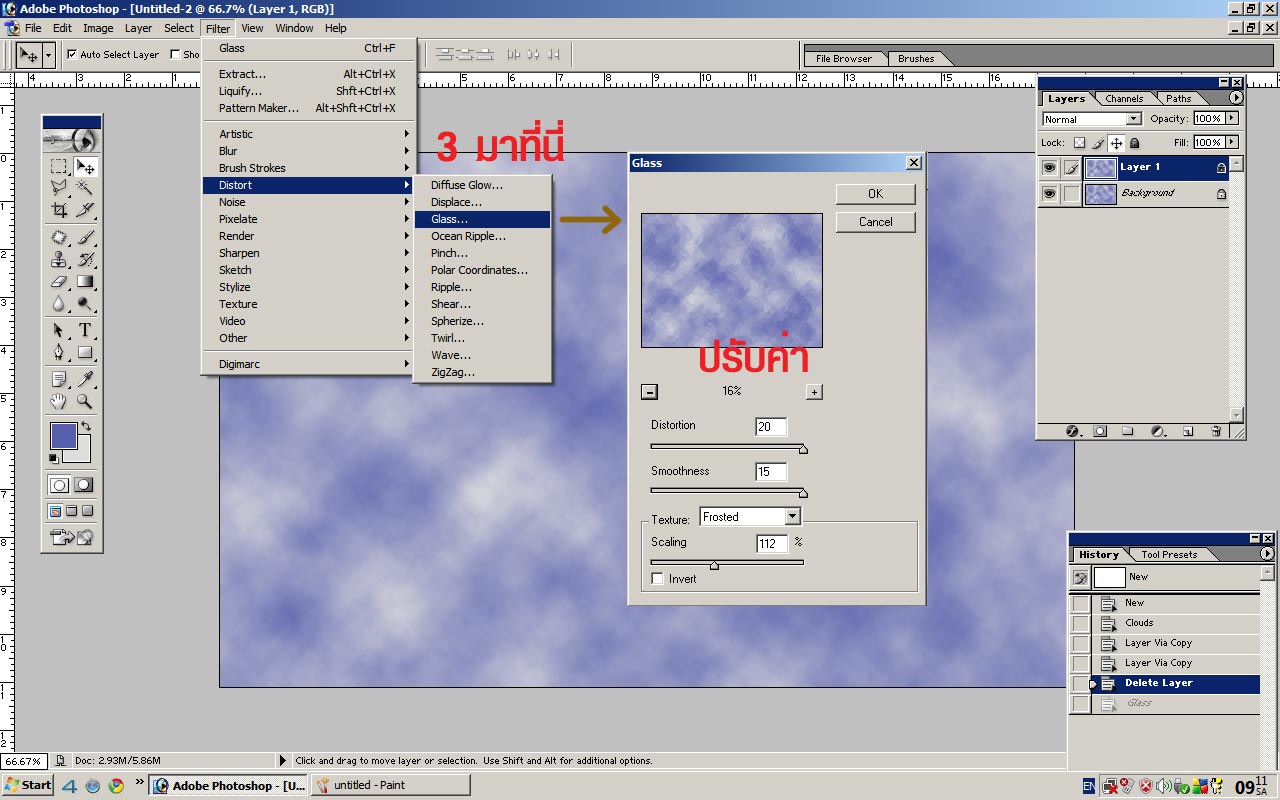This screenshot has height=800, width=1280.
Task: Select the Dodge tool
Action: pos(85,304)
